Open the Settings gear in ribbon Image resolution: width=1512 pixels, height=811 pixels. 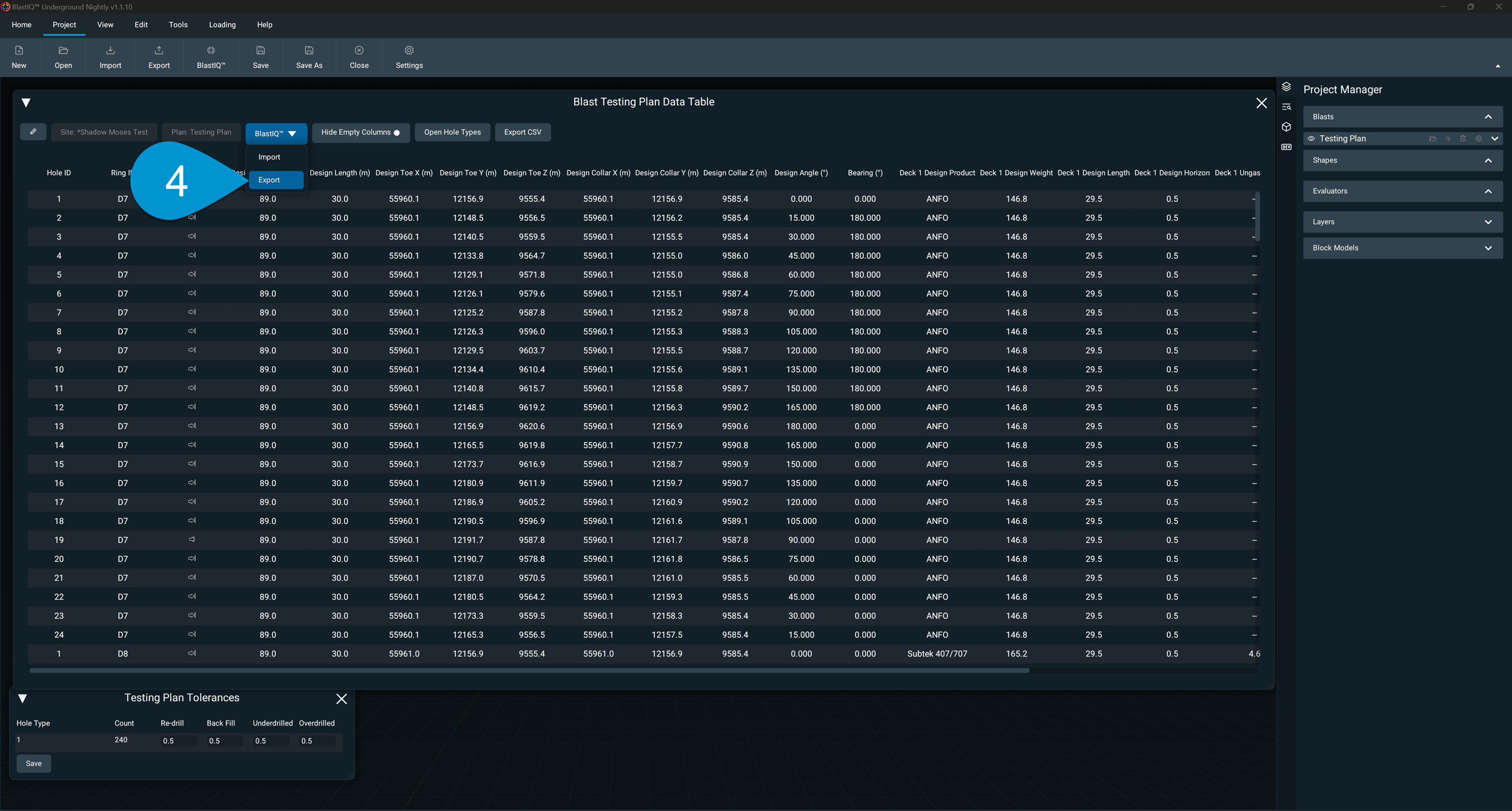[x=409, y=51]
